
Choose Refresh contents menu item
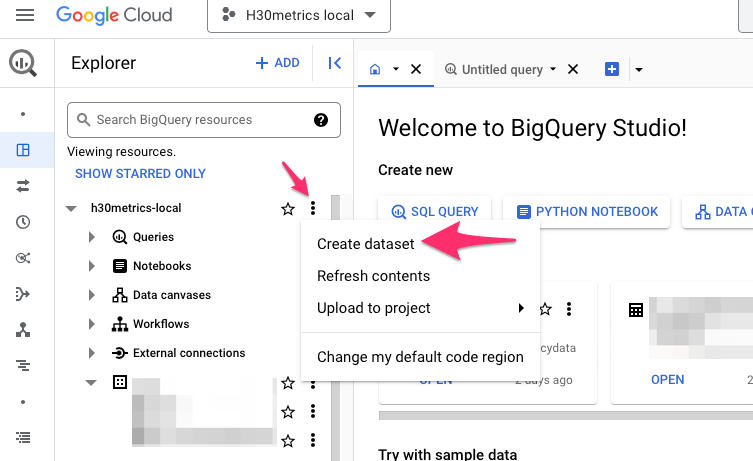point(373,276)
